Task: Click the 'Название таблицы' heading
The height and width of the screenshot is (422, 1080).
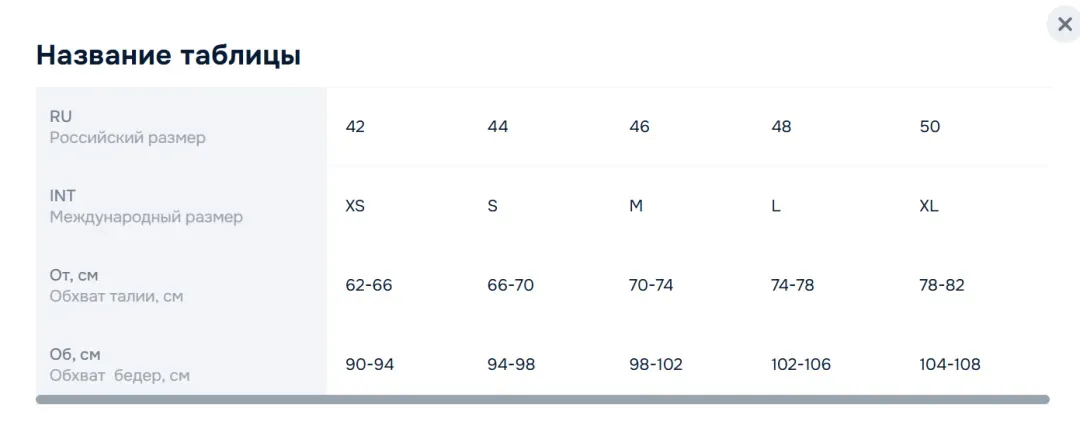Action: coord(169,55)
